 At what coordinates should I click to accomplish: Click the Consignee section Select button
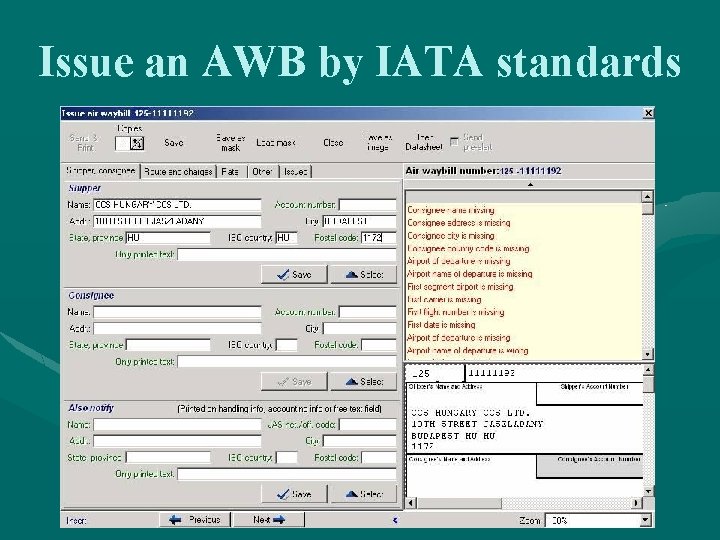364,382
